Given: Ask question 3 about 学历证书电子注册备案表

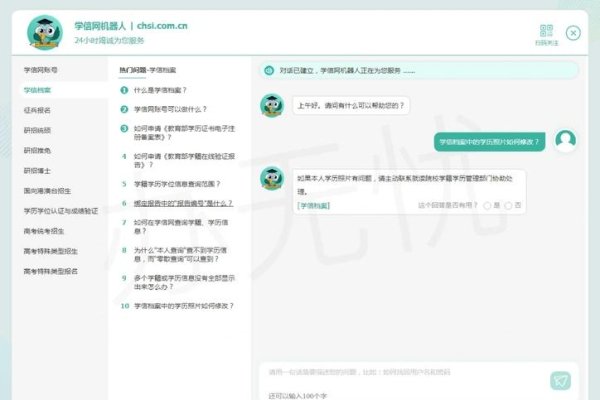Looking at the screenshot, I should click(x=184, y=133).
